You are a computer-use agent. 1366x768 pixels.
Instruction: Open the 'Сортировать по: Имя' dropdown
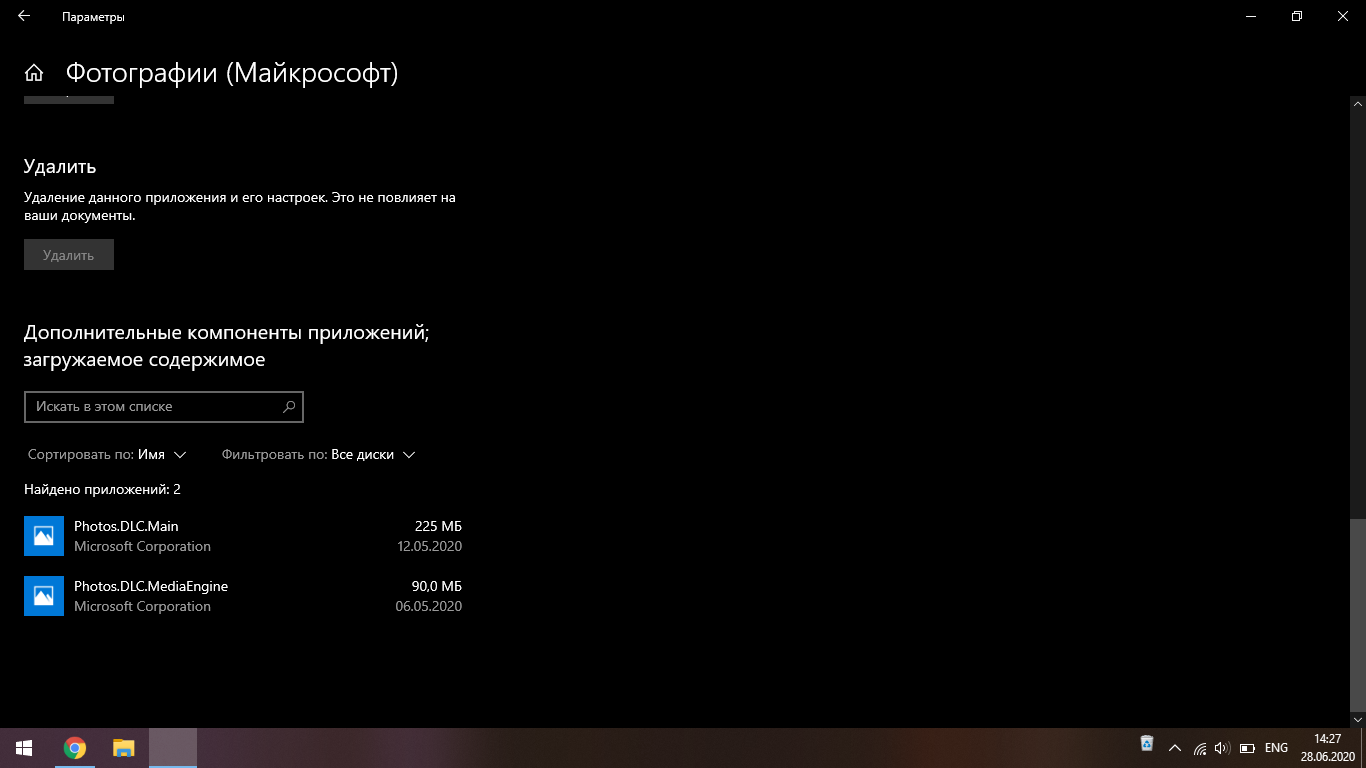click(107, 454)
